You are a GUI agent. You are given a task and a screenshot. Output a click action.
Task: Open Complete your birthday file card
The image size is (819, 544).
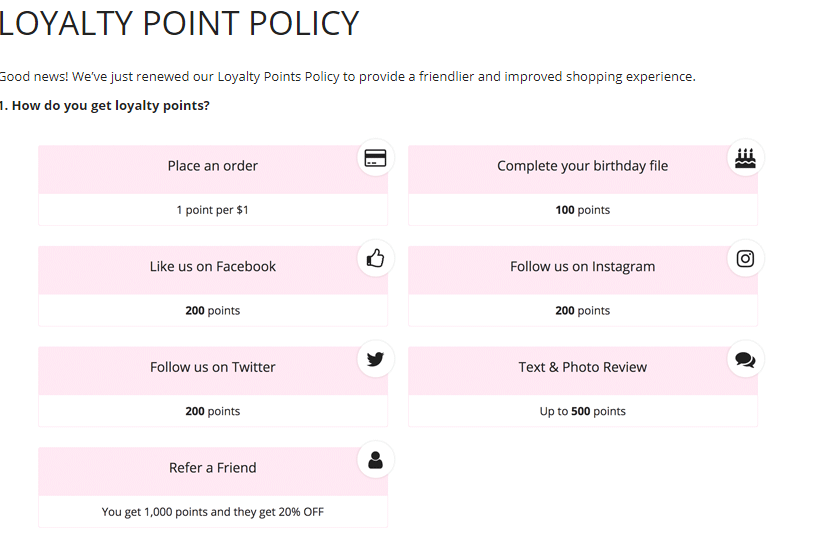pyautogui.click(x=583, y=185)
